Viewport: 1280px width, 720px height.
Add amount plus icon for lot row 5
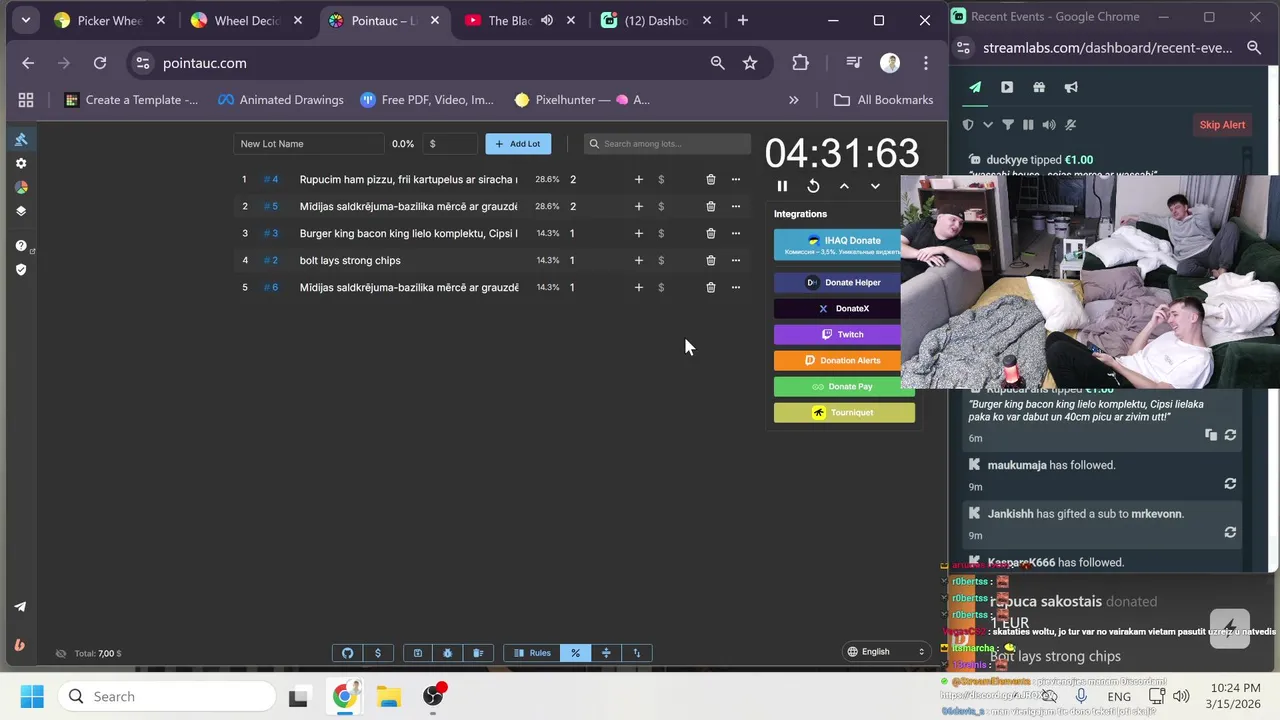(x=639, y=287)
